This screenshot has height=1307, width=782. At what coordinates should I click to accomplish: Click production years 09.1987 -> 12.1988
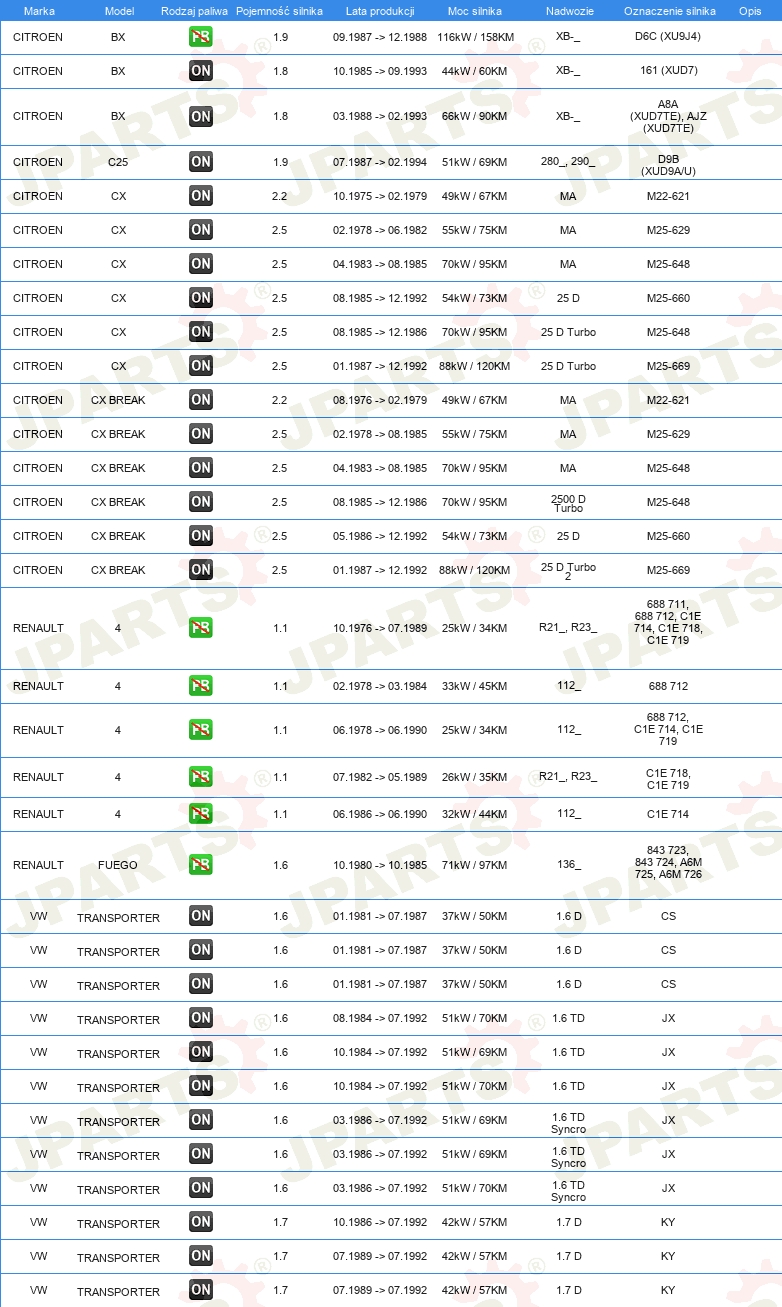pos(380,37)
